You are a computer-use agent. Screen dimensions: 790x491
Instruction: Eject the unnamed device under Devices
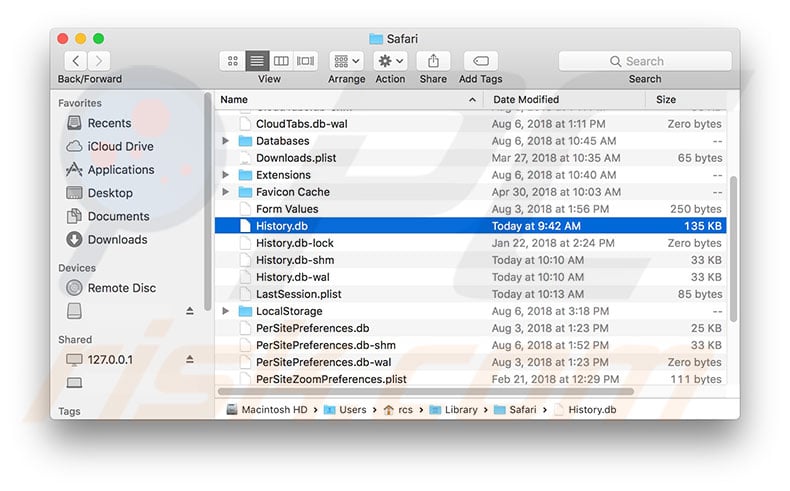point(189,311)
